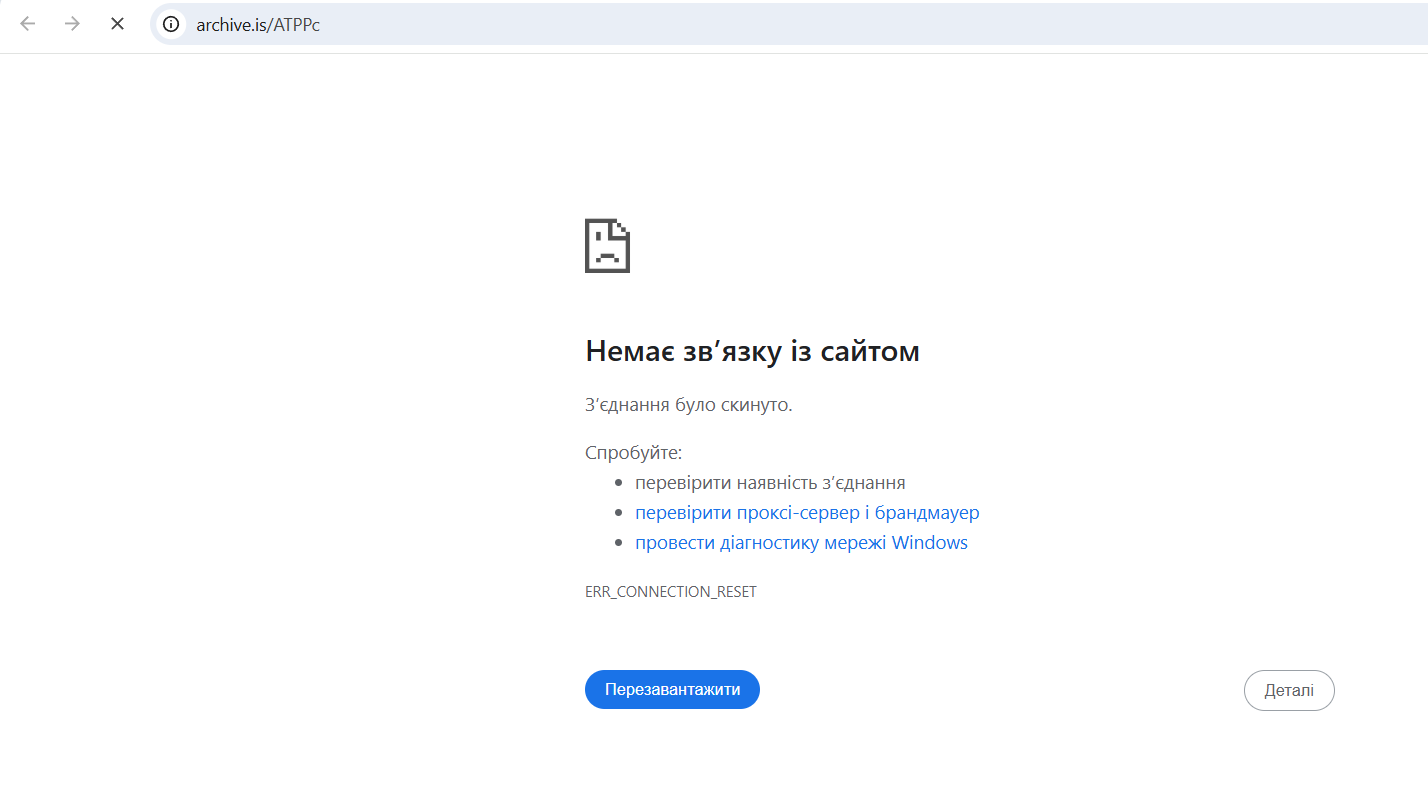Click the ERR_CONNECTION_RESET error code
This screenshot has height=802, width=1428.
[x=670, y=592]
